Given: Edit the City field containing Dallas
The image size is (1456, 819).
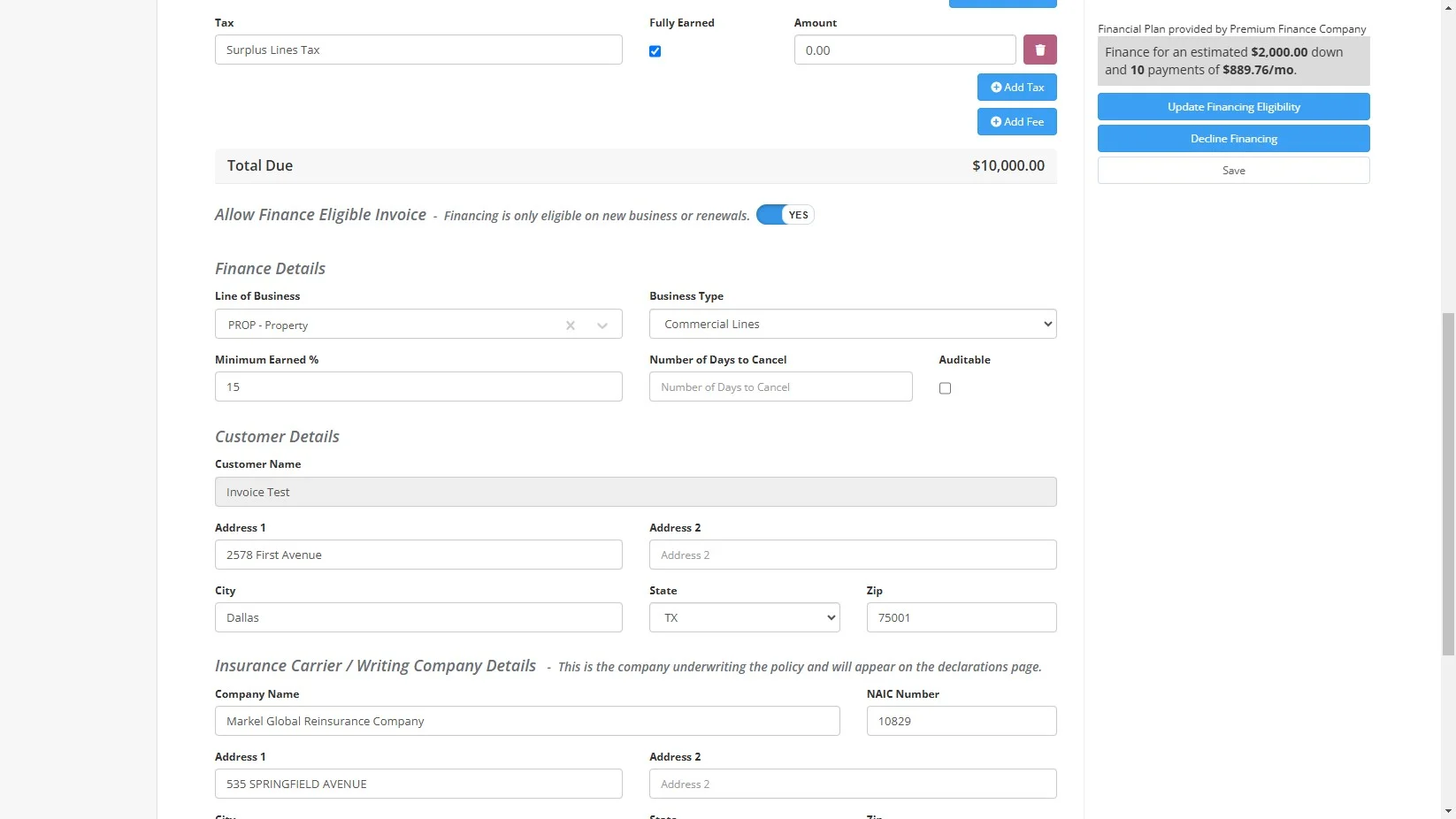Looking at the screenshot, I should point(418,617).
